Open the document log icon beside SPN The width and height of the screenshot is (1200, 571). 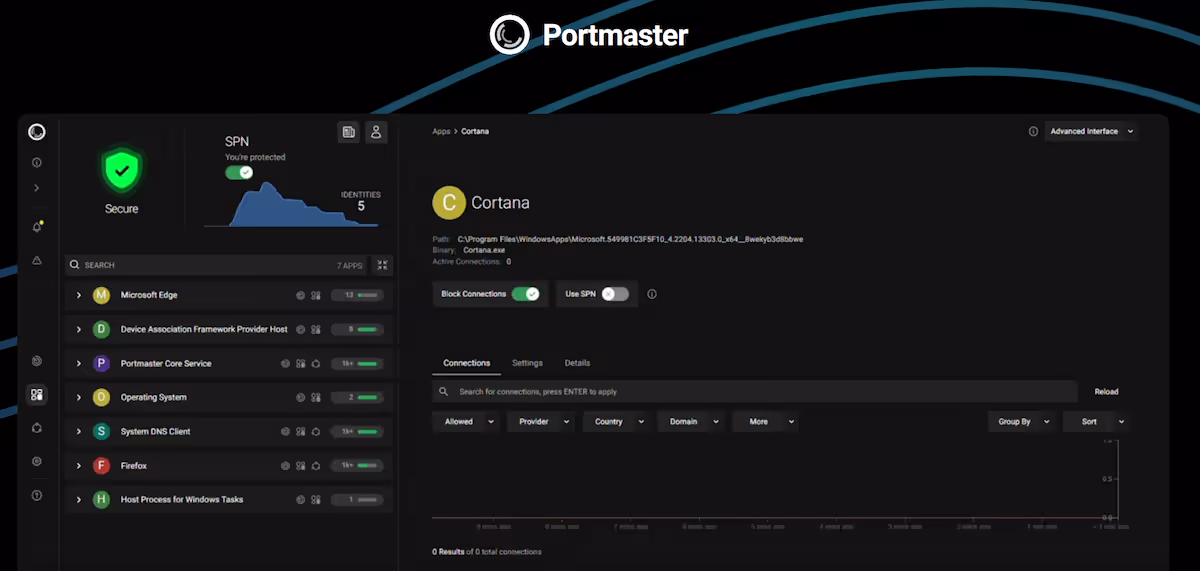[x=348, y=132]
